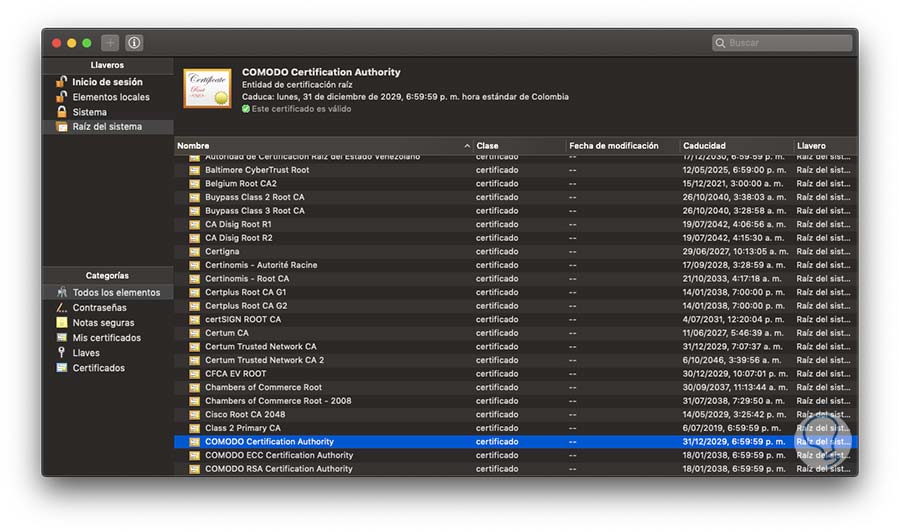
Task: Click expiry date 4/07/2031, 12:20:04 p. m.
Action: (x=734, y=319)
